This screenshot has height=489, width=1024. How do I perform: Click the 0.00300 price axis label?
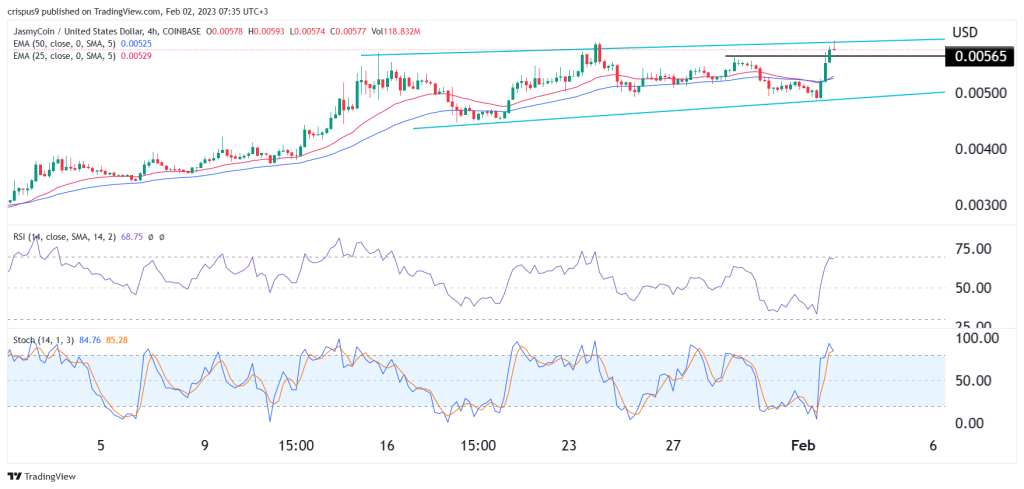click(980, 206)
